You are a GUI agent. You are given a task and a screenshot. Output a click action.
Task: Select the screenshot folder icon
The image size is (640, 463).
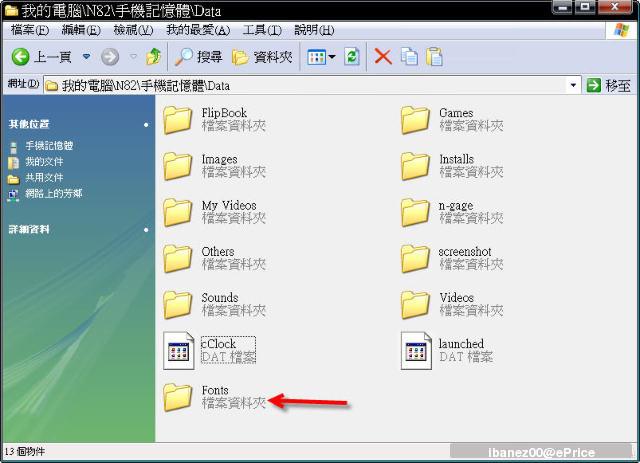(x=415, y=258)
